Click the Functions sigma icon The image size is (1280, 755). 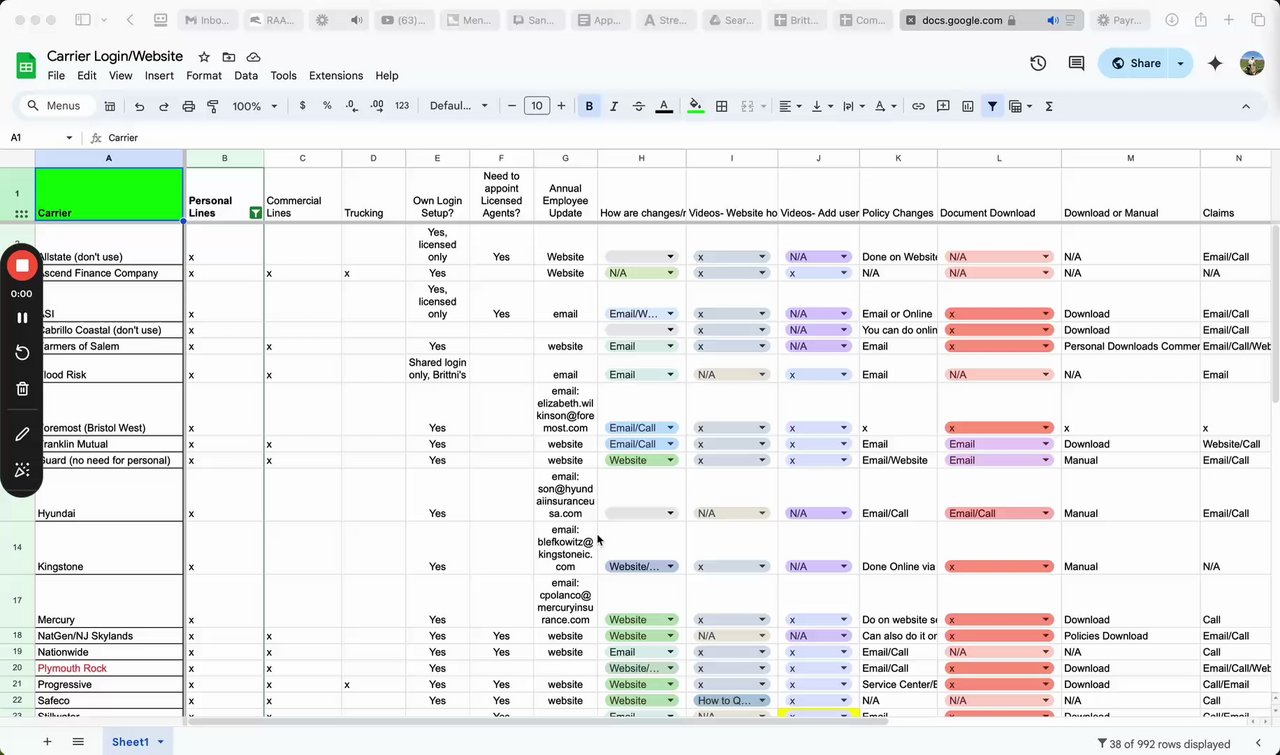pyautogui.click(x=1049, y=106)
